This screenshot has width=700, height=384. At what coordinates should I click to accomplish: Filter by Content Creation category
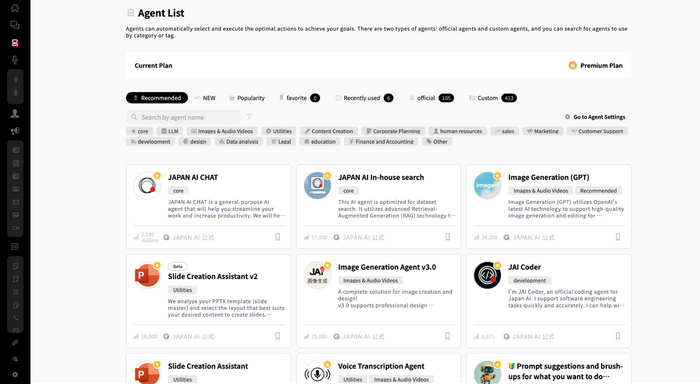click(x=329, y=131)
